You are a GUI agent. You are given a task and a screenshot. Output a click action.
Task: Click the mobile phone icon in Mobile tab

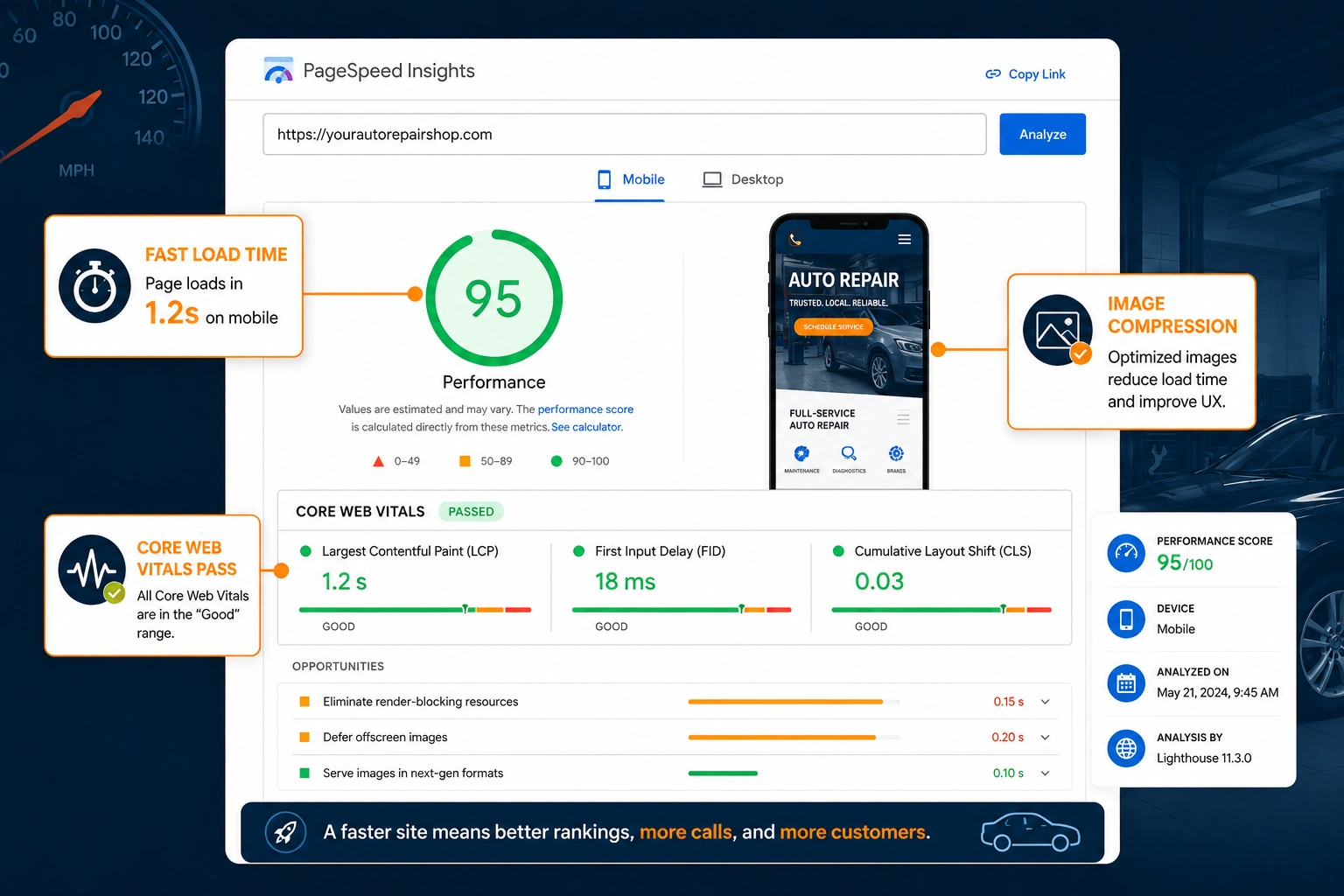click(x=604, y=179)
